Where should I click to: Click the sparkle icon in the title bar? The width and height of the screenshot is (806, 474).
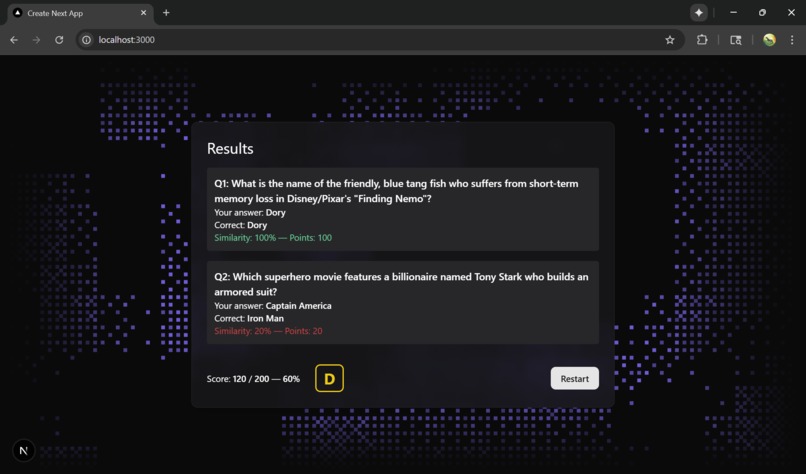(x=699, y=13)
